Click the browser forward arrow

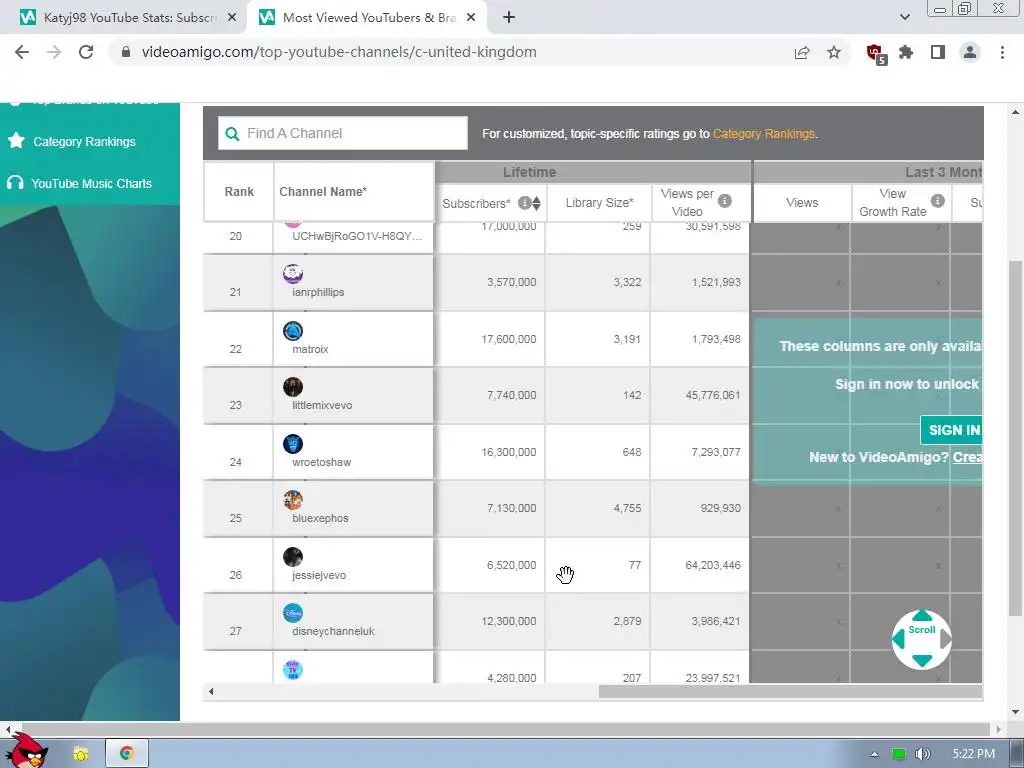54,52
